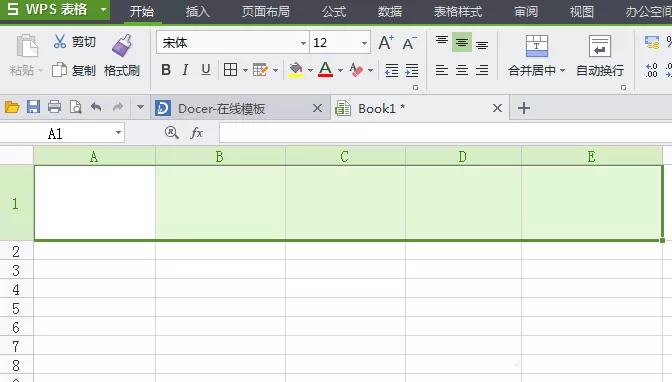Undo the last action

tap(96, 107)
